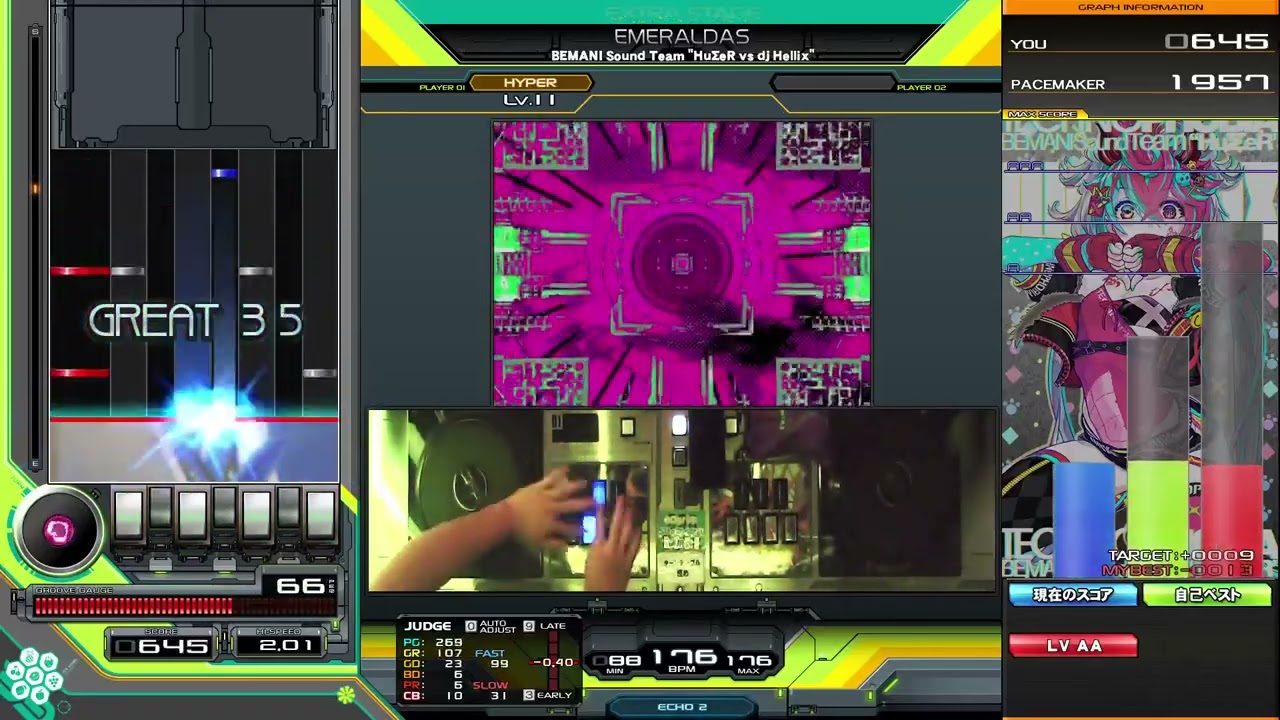Image resolution: width=1280 pixels, height=720 pixels.
Task: Click the falling blue note in the lane
Action: tap(224, 174)
